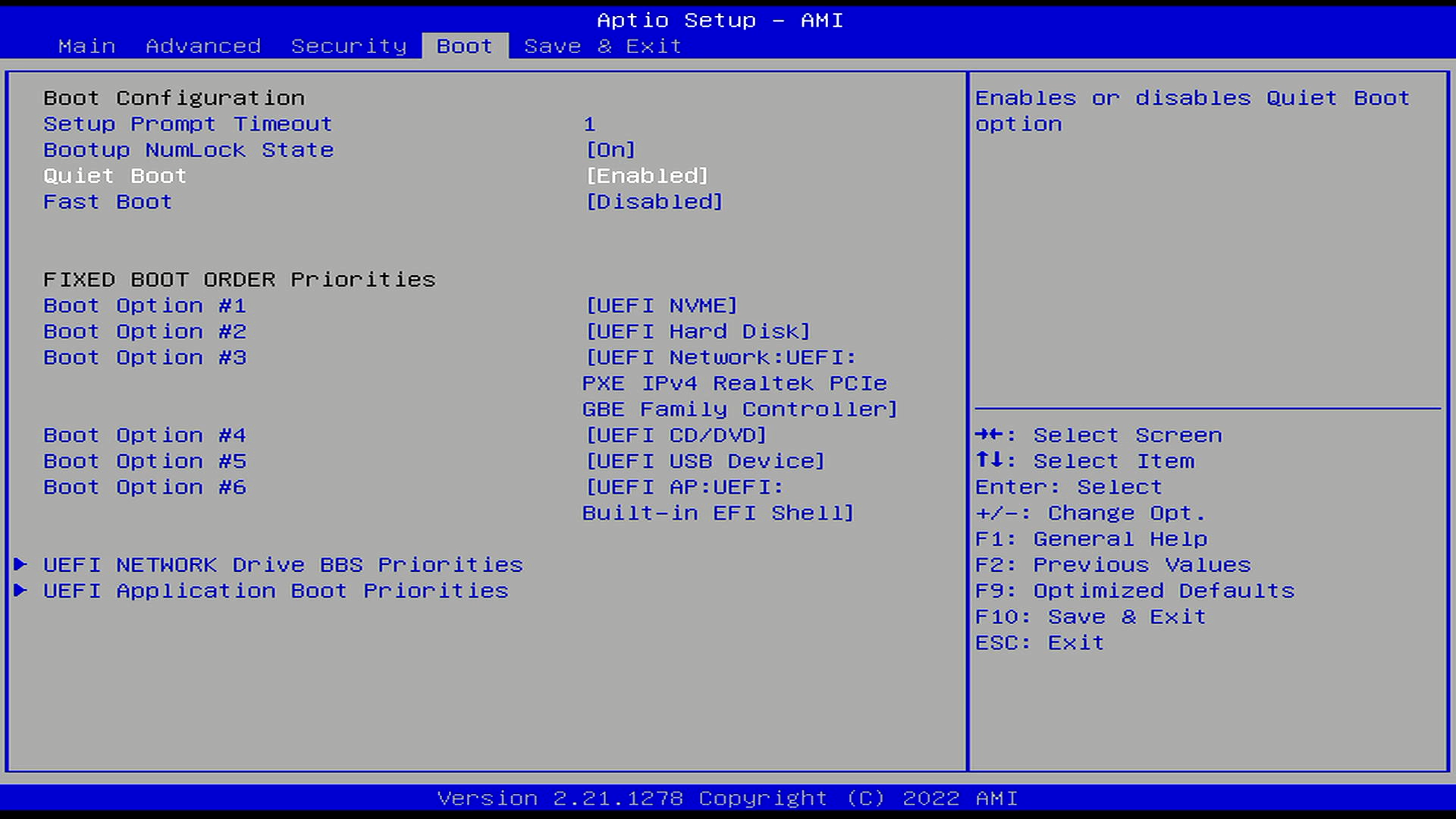Toggle Fast Boot Disabled setting
This screenshot has width=1456, height=819.
coord(654,202)
